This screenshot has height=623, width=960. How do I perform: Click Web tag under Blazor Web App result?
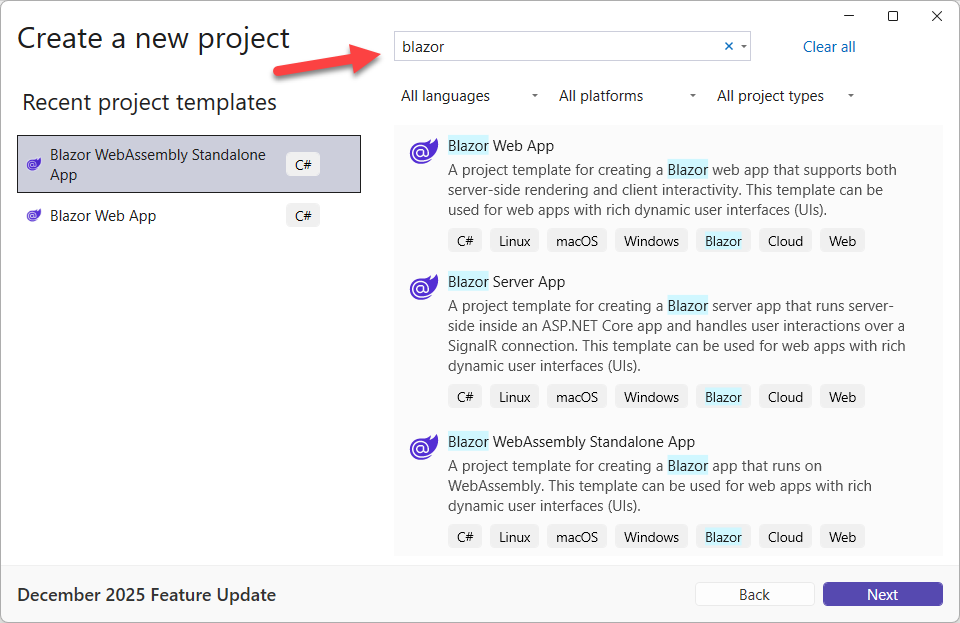(842, 241)
